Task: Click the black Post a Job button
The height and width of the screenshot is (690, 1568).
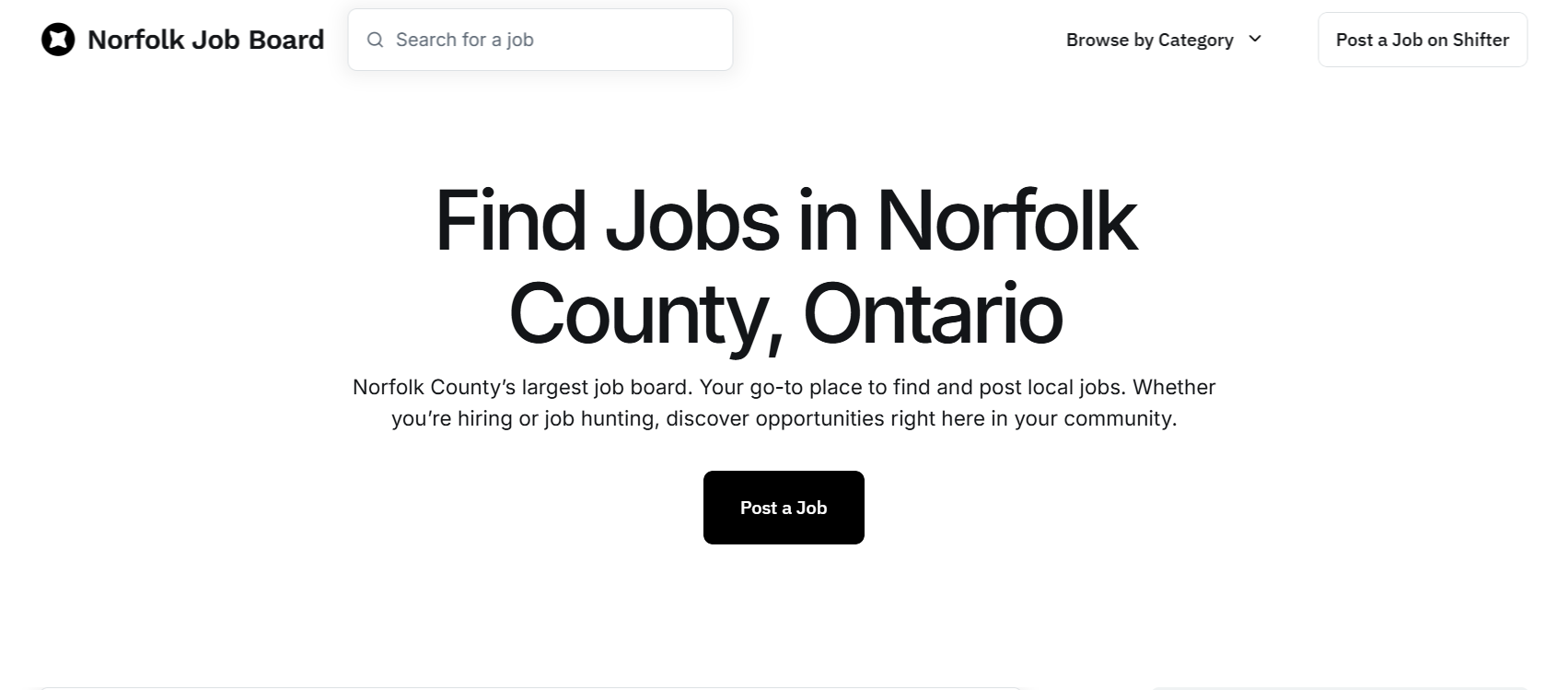Action: coord(784,508)
